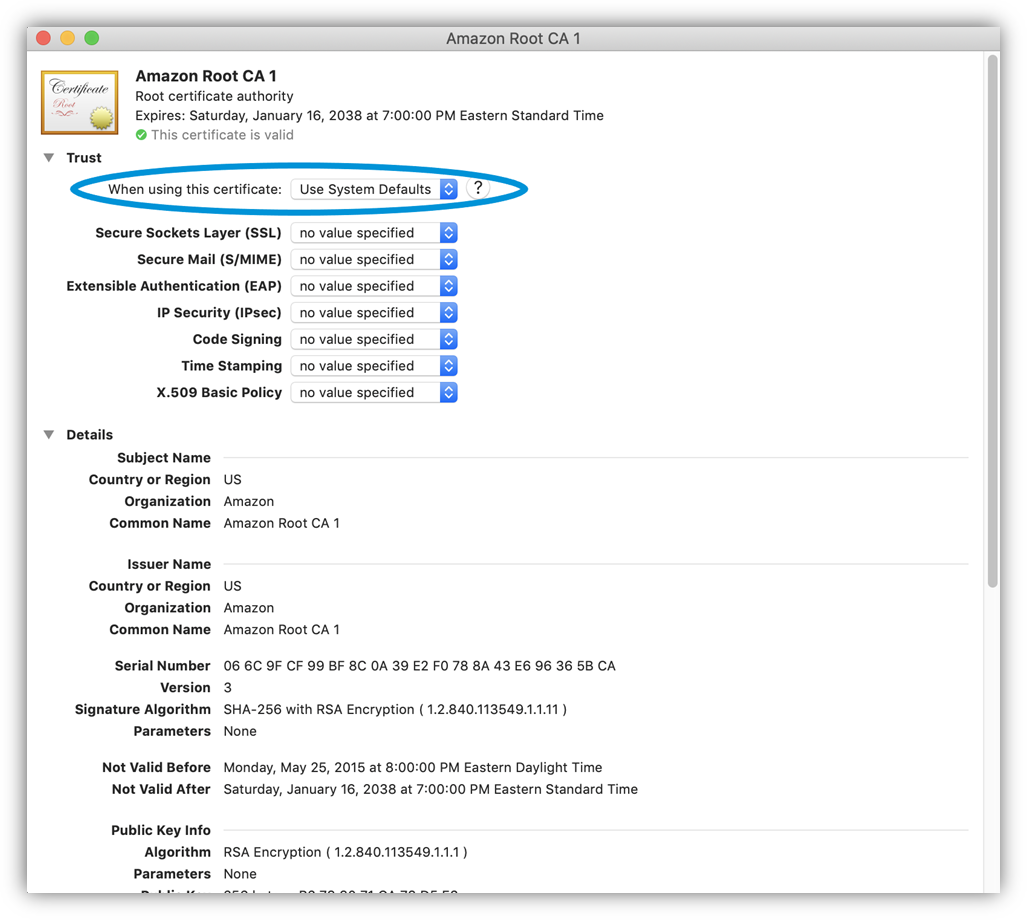This screenshot has height=923, width=1027.
Task: Open the Extensible Authentication (EAP) dropdown
Action: pos(374,286)
